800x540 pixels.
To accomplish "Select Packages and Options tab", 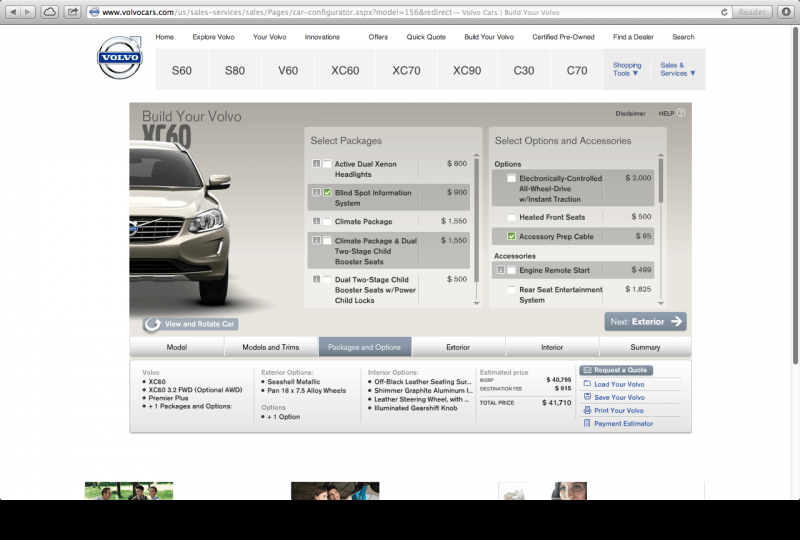I will click(364, 347).
